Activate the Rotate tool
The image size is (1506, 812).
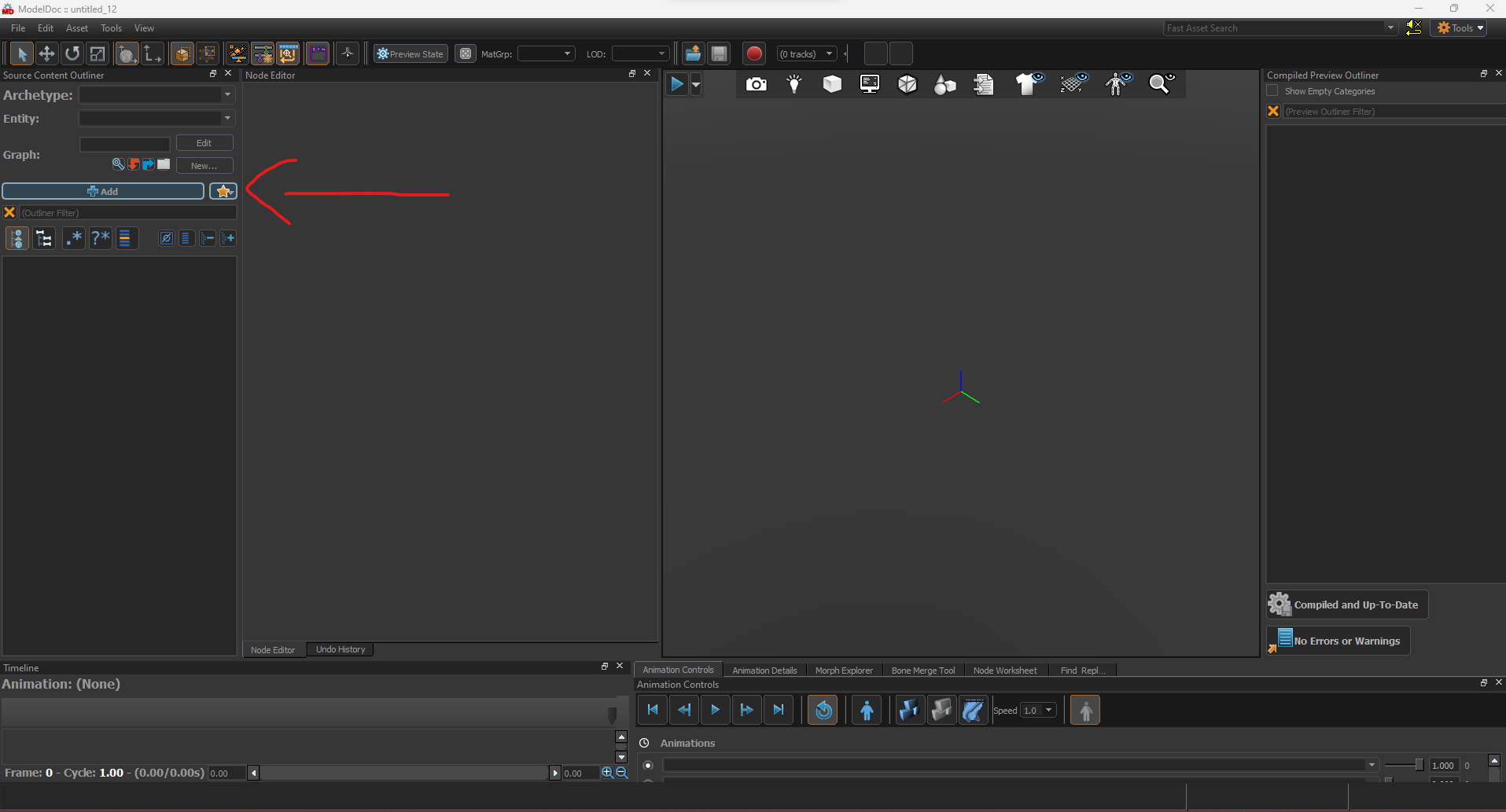tap(72, 53)
